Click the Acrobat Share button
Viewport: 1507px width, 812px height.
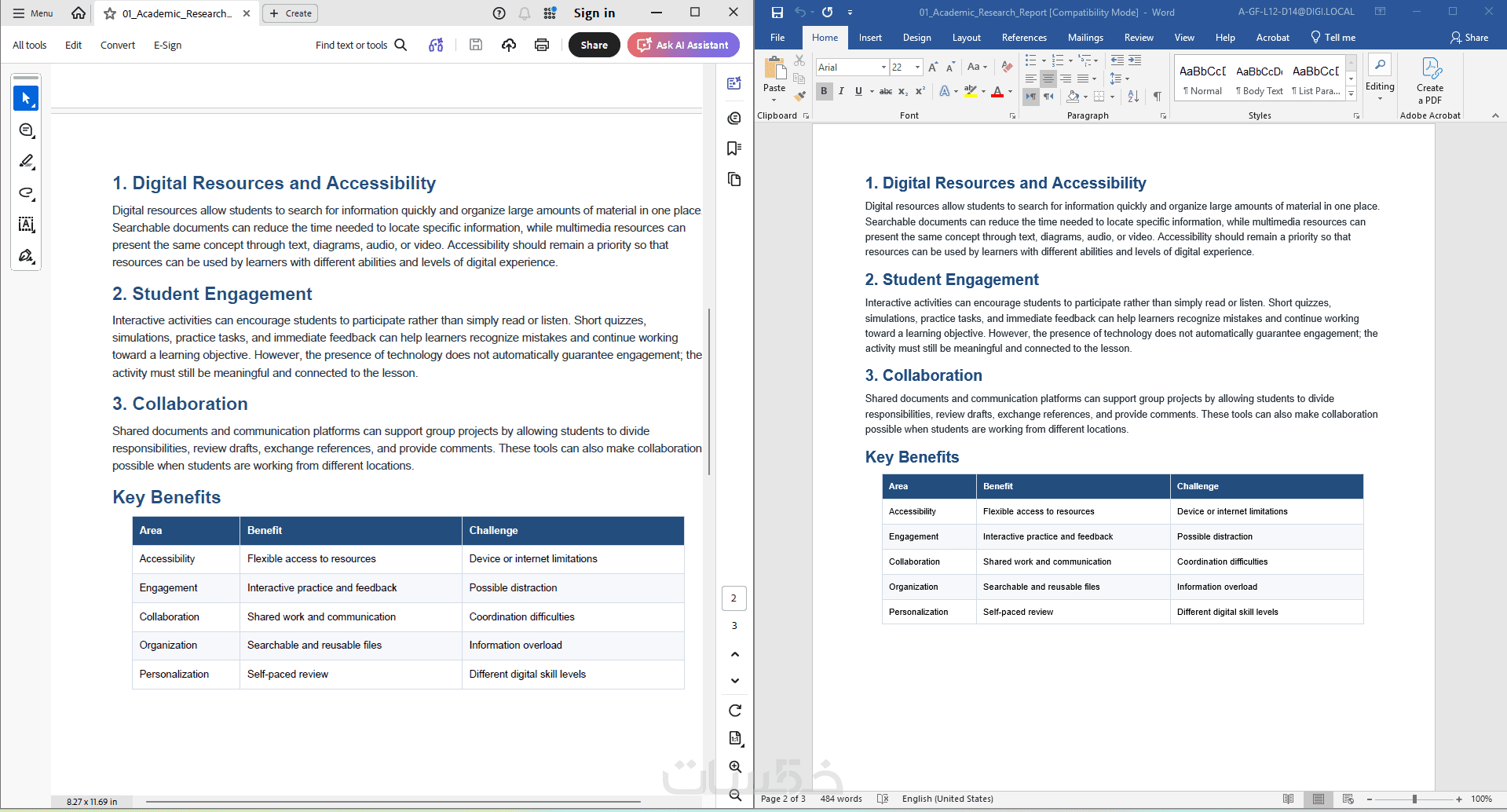pyautogui.click(x=594, y=45)
